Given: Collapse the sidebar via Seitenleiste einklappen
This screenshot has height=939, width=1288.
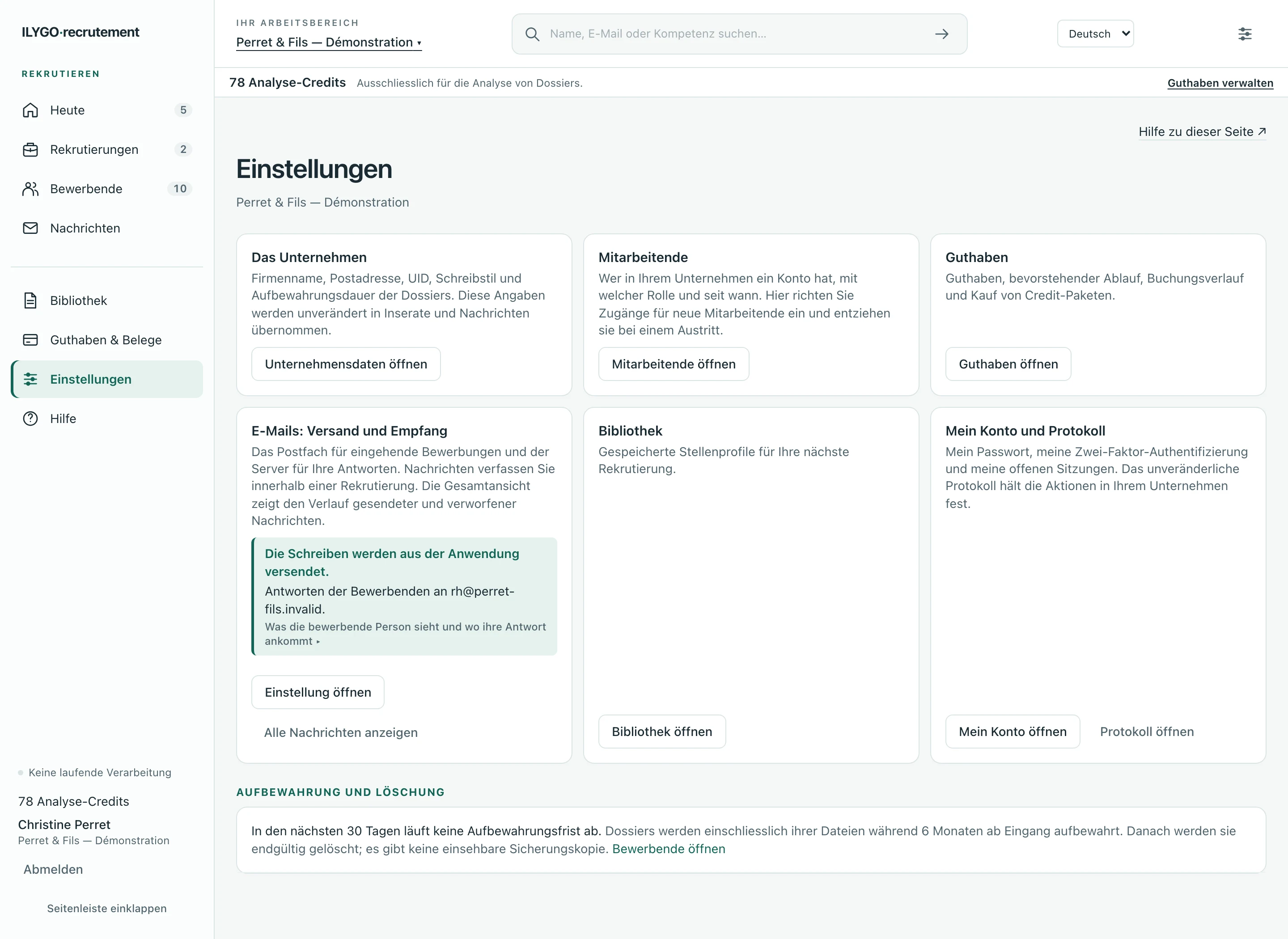Looking at the screenshot, I should click(107, 908).
